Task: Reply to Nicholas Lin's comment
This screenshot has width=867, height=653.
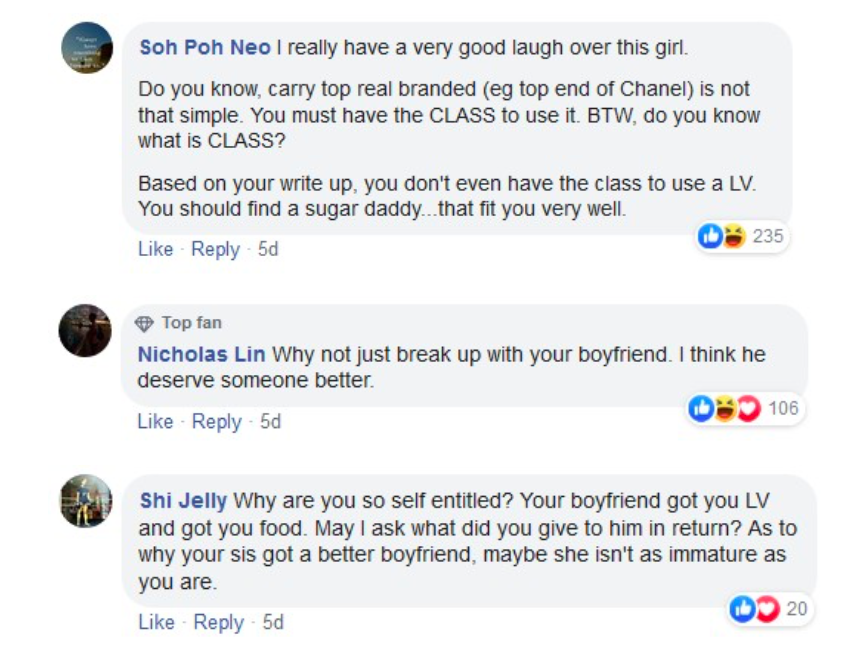Action: pyautogui.click(x=216, y=422)
